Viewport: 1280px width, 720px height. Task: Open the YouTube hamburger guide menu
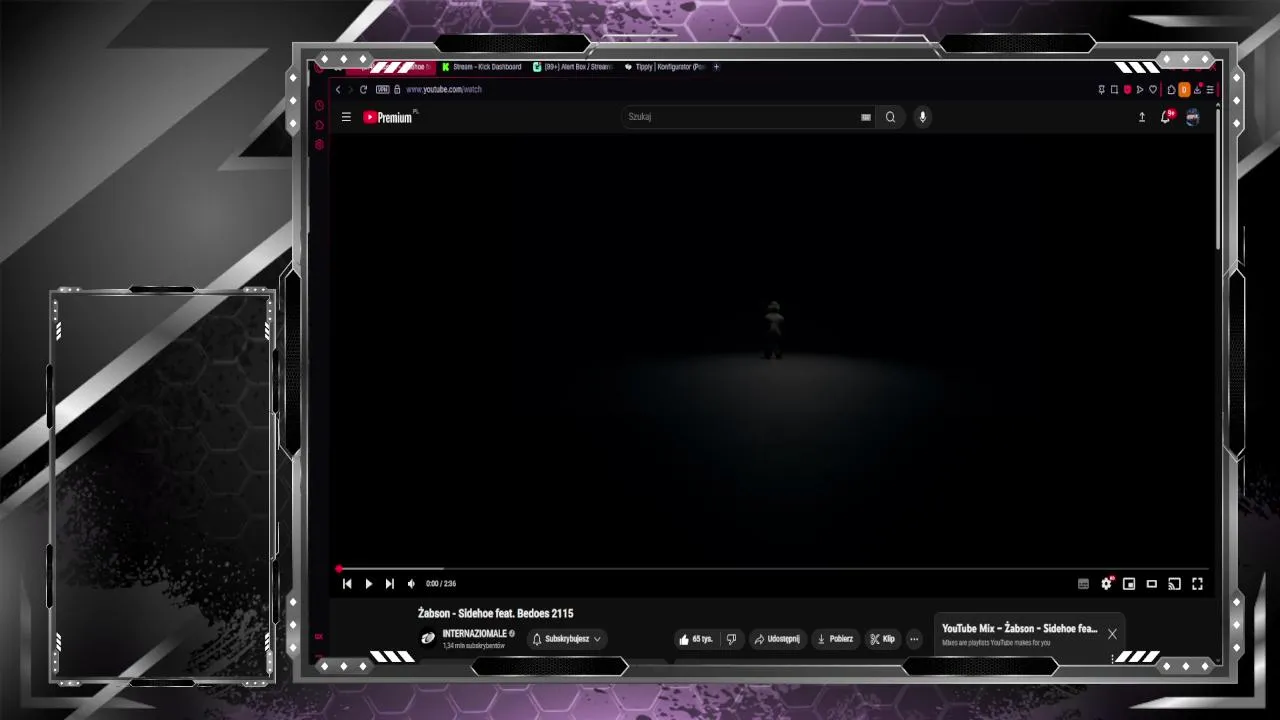pyautogui.click(x=346, y=117)
